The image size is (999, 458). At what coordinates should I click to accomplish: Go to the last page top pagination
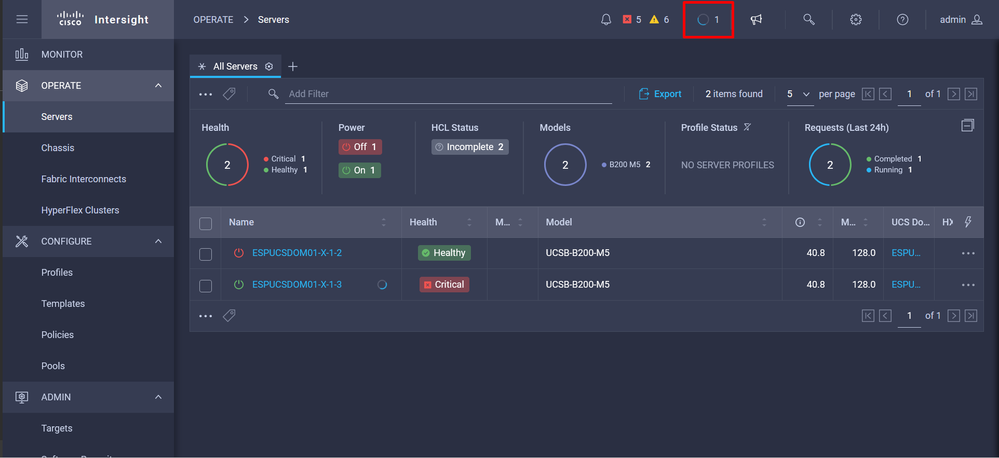971,94
